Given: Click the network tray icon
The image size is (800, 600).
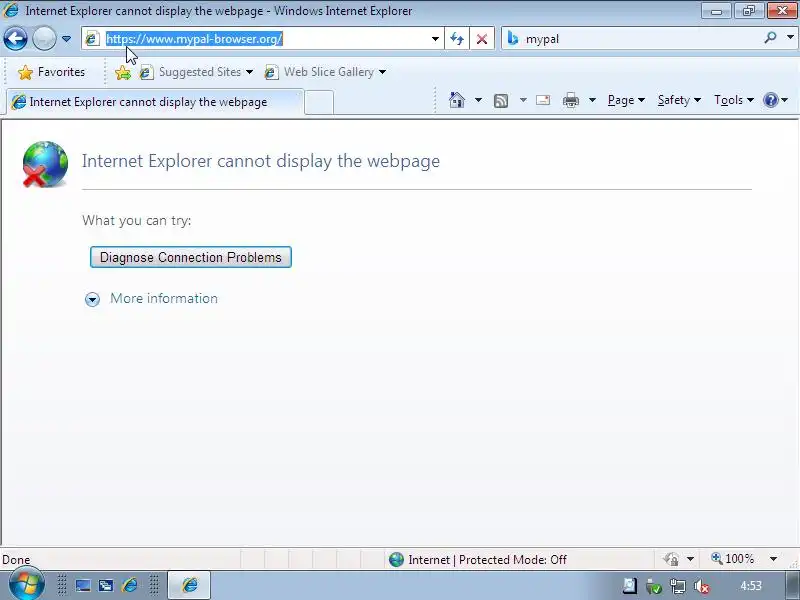Looking at the screenshot, I should pyautogui.click(x=678, y=587).
